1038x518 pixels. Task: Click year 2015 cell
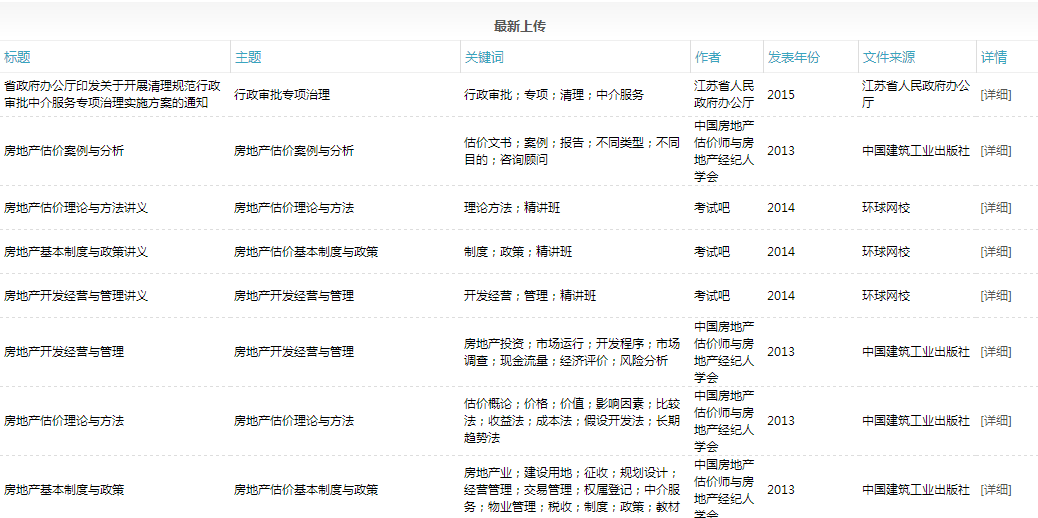coord(780,95)
